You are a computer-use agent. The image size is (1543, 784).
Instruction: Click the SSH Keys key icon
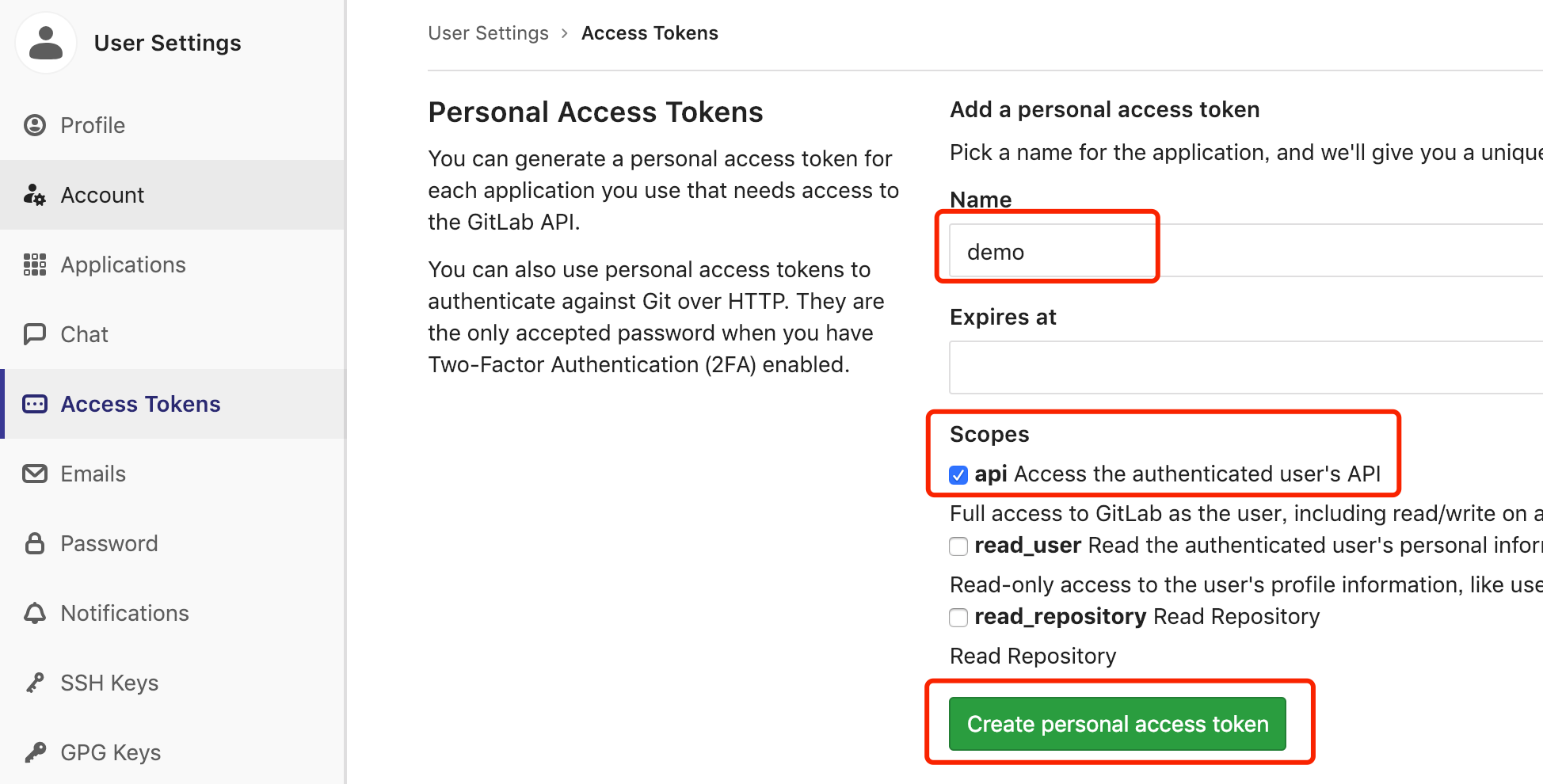point(35,683)
